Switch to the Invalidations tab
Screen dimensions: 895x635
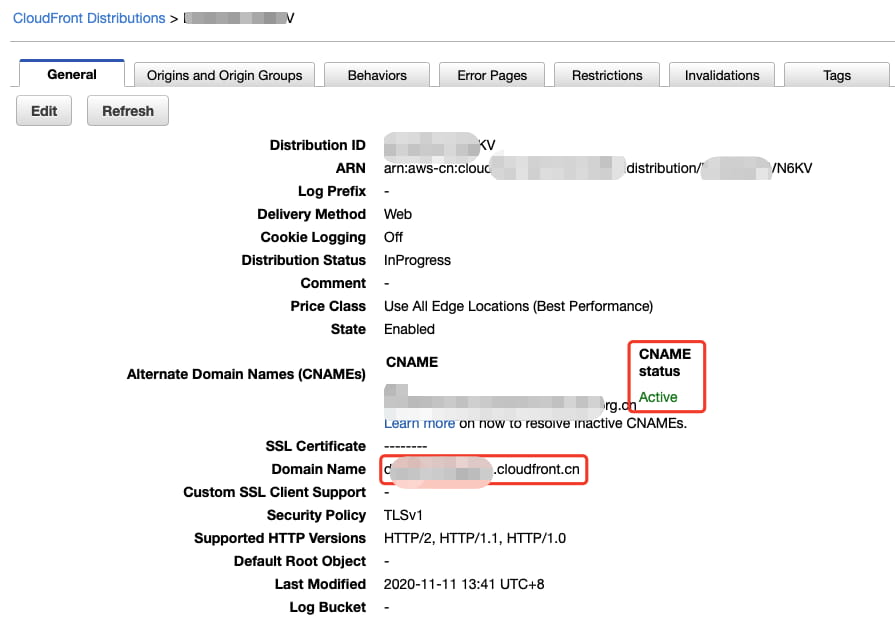point(722,75)
